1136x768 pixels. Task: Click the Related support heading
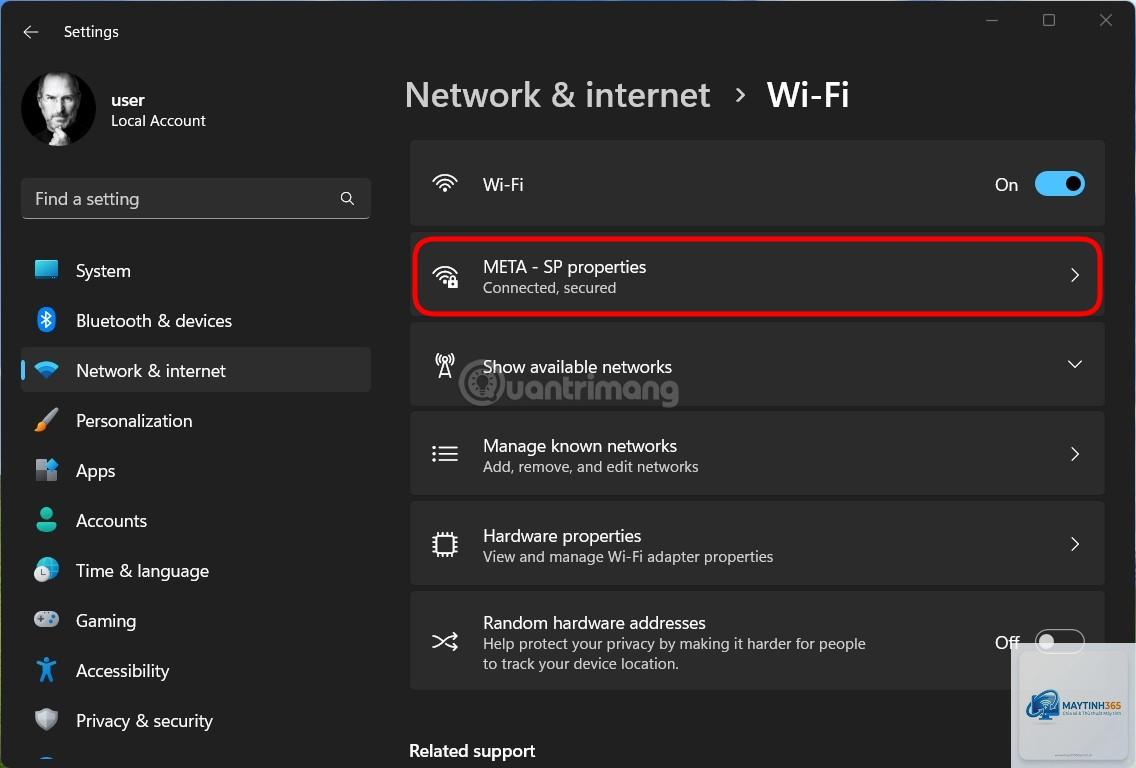tap(472, 751)
